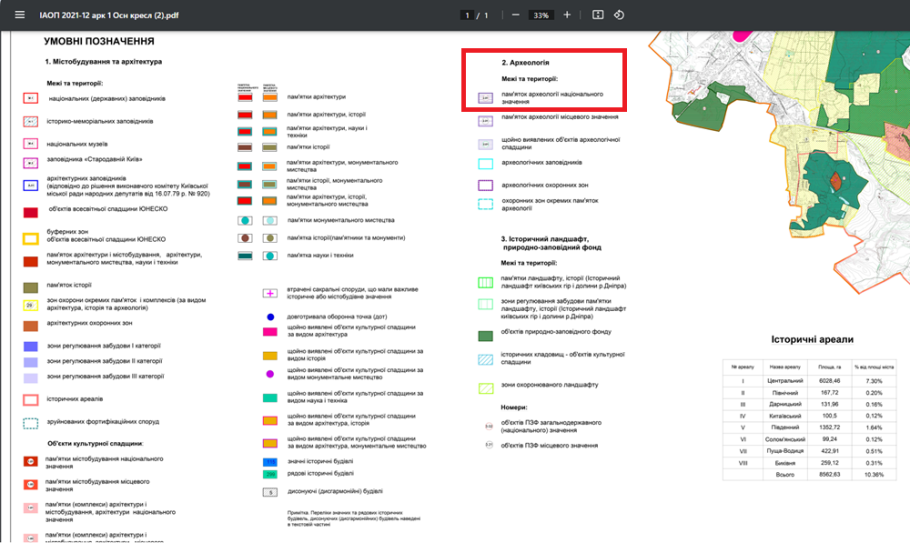Click the pink plus lost sacral buildings symbol

[270, 293]
